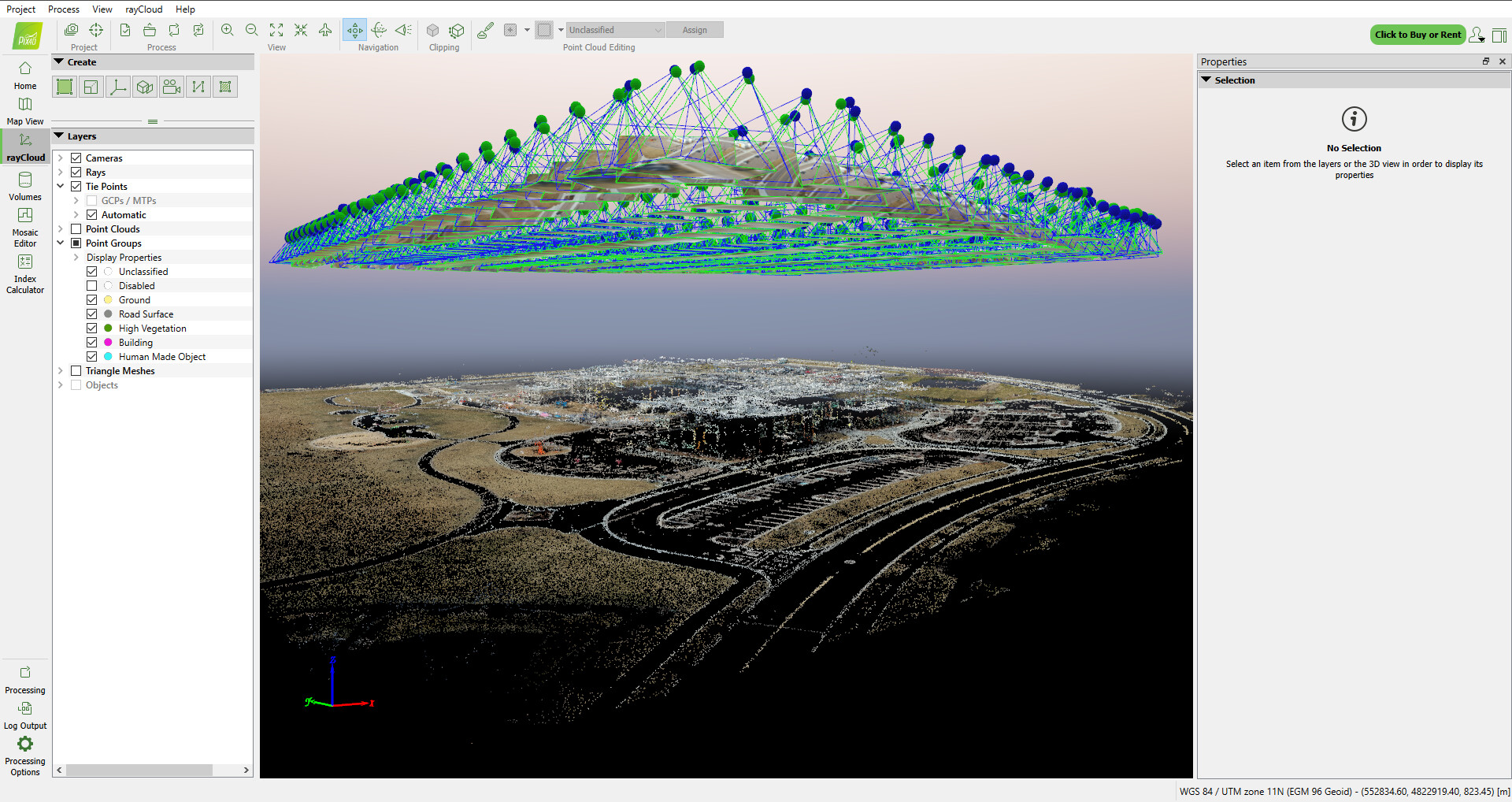Viewport: 1512px width, 802px height.
Task: Toggle the Rays layer checkbox
Action: (x=76, y=173)
